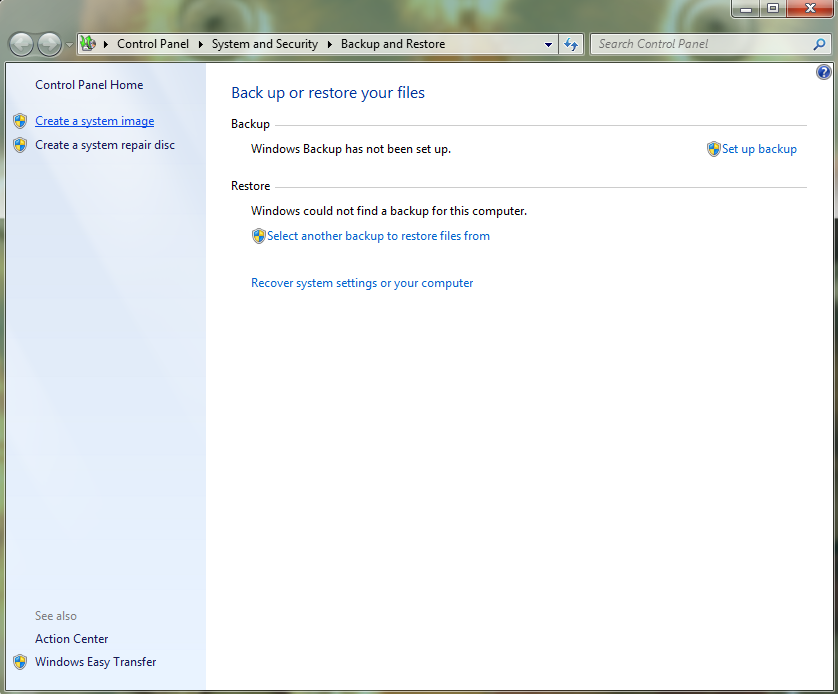
Task: Maximize the Backup and Restore window
Action: (773, 9)
